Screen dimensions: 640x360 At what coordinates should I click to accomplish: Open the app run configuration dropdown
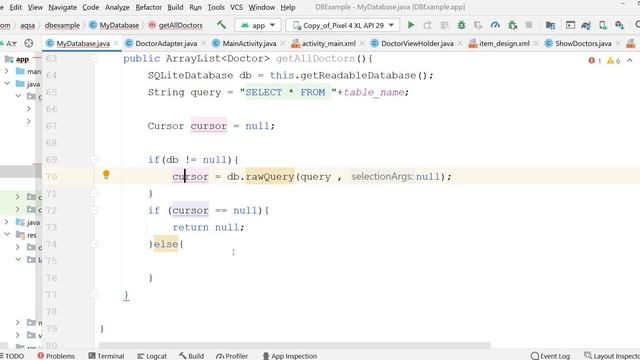[258, 25]
